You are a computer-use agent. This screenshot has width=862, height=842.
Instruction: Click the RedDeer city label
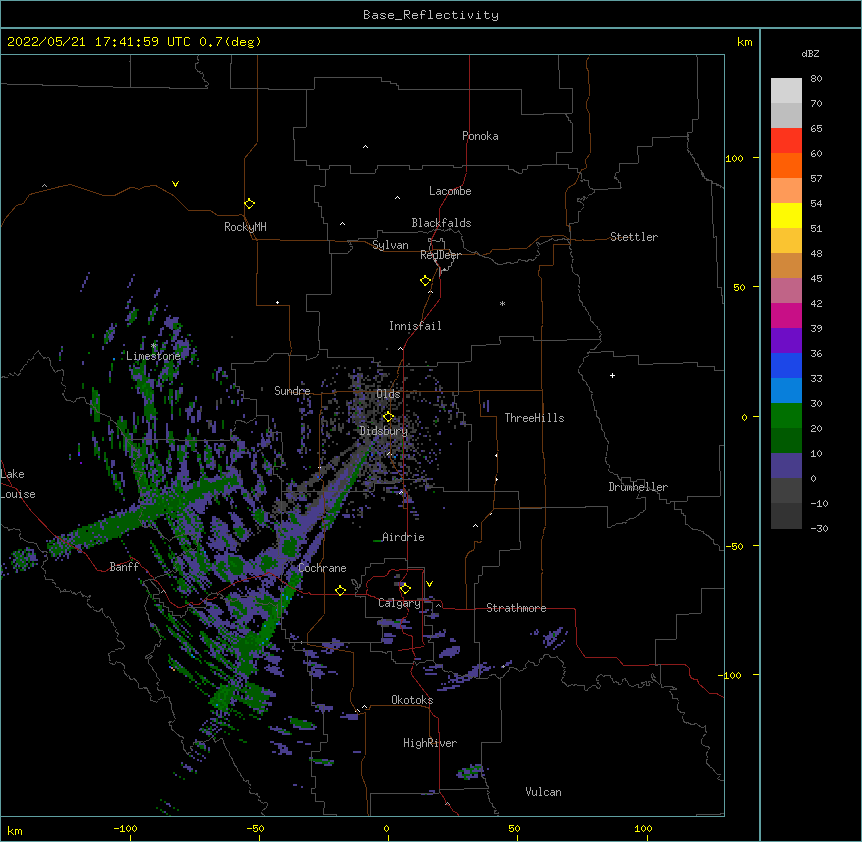tap(440, 255)
